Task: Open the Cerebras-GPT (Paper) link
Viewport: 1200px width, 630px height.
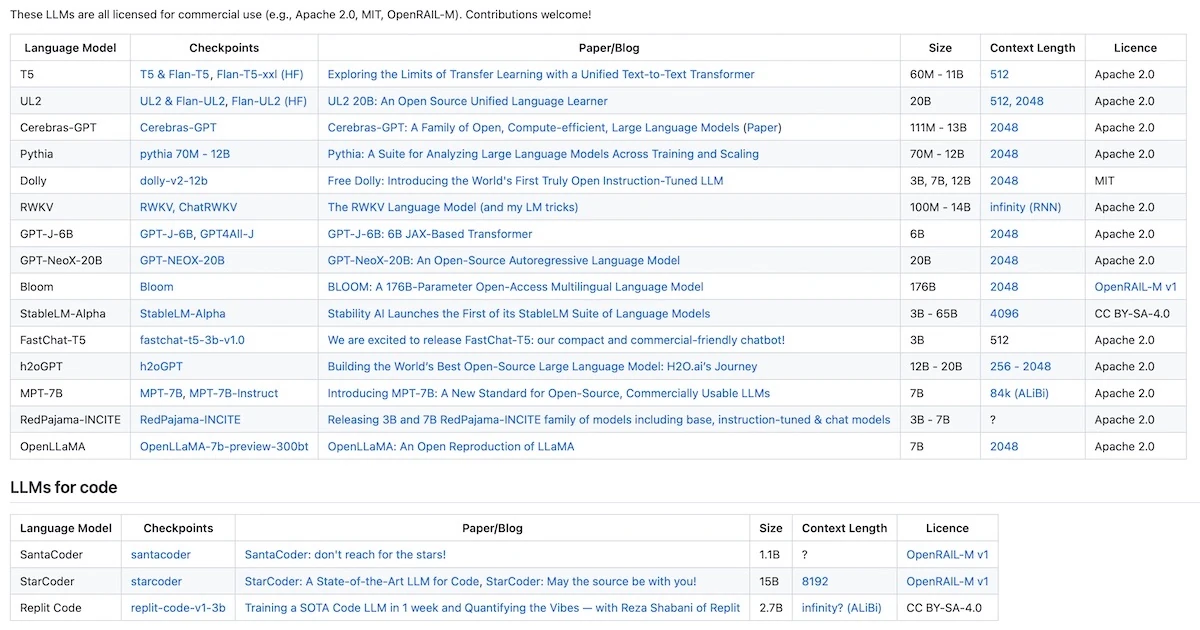Action: pyautogui.click(x=762, y=127)
